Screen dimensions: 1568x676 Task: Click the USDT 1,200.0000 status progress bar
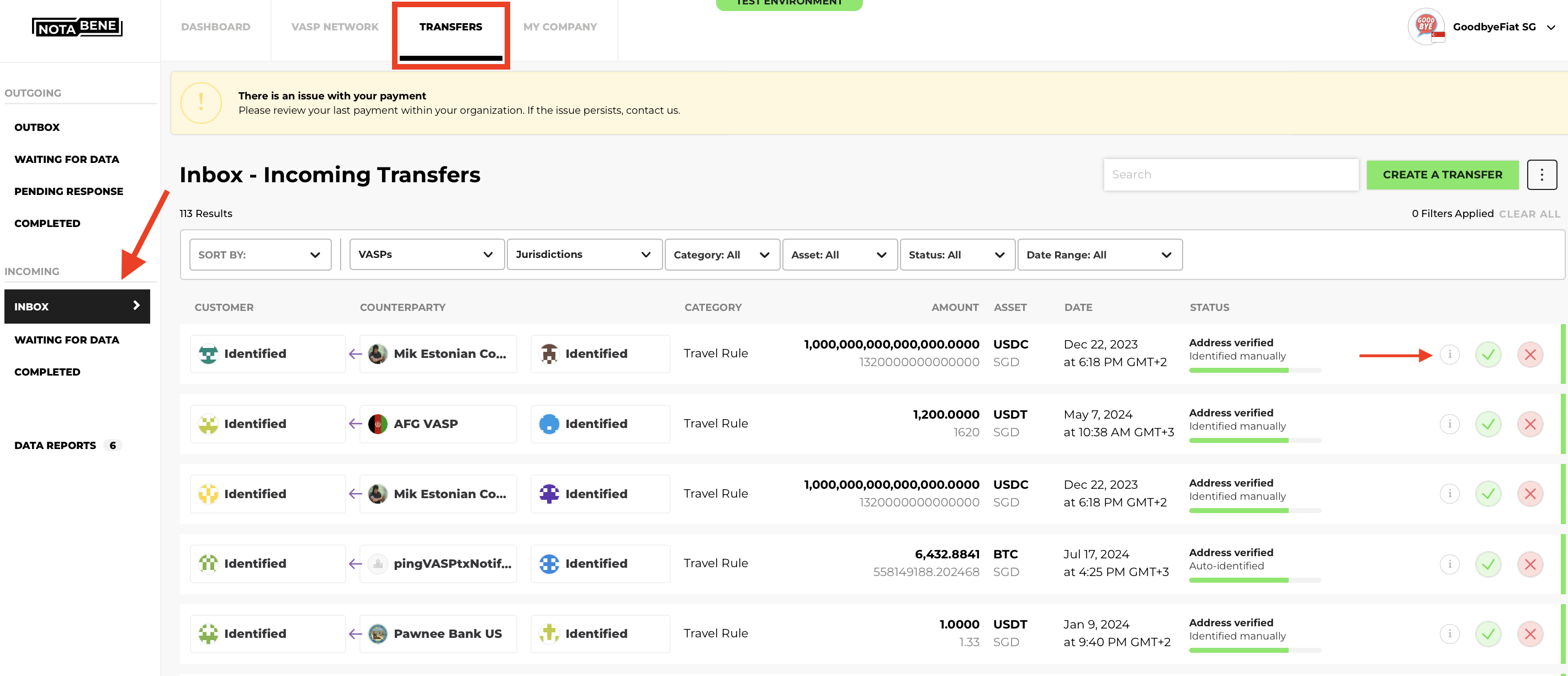click(x=1254, y=440)
